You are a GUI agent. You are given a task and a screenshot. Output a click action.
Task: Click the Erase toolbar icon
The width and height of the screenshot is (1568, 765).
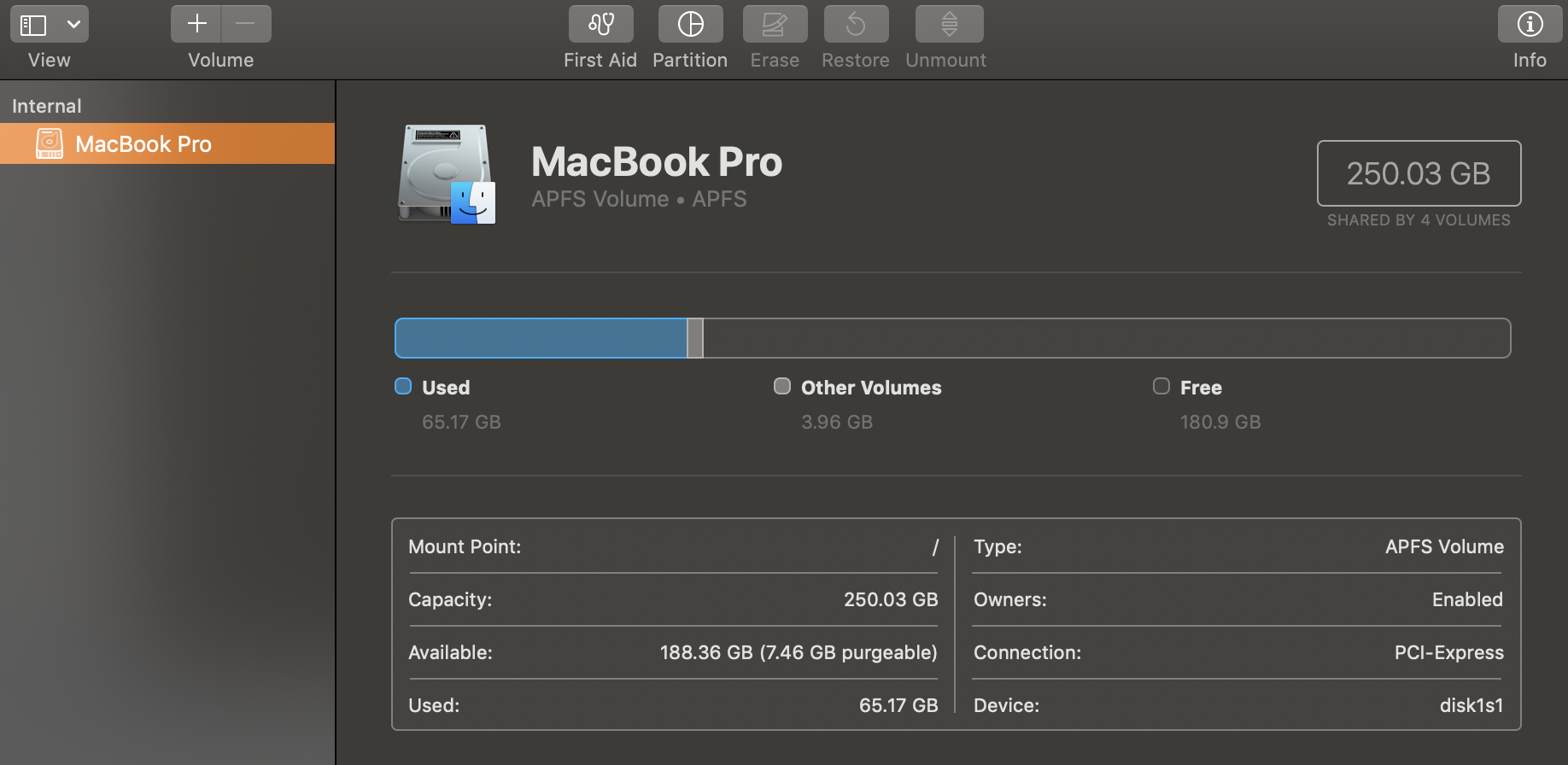click(x=775, y=24)
